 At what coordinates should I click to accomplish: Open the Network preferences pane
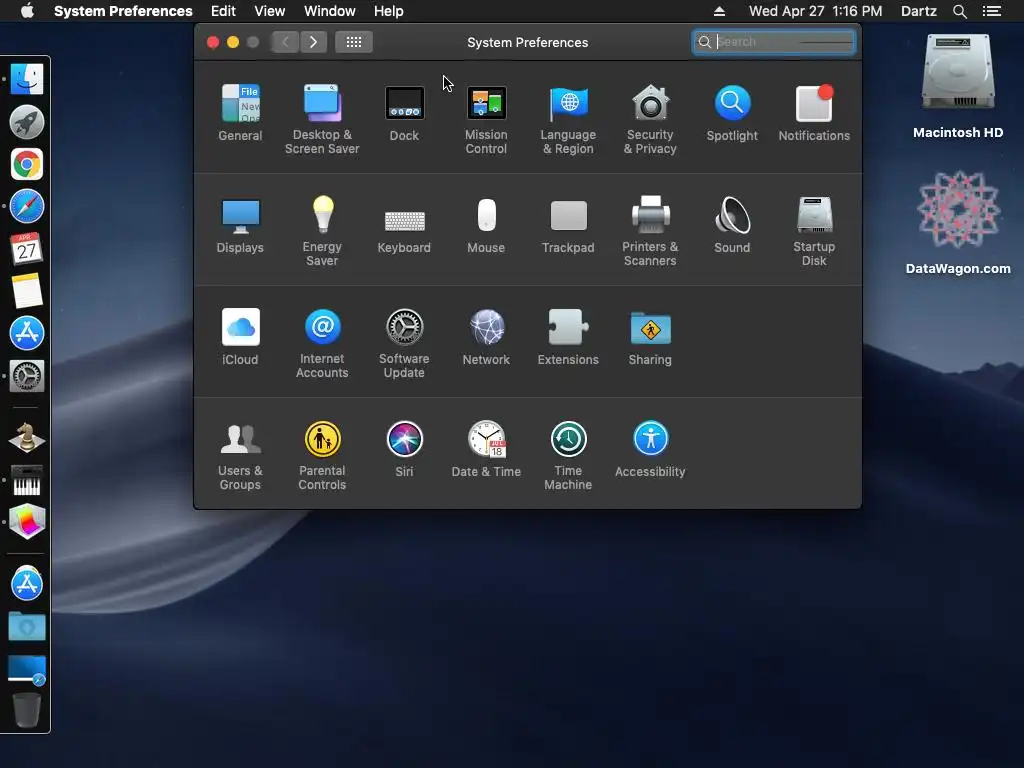pos(487,337)
